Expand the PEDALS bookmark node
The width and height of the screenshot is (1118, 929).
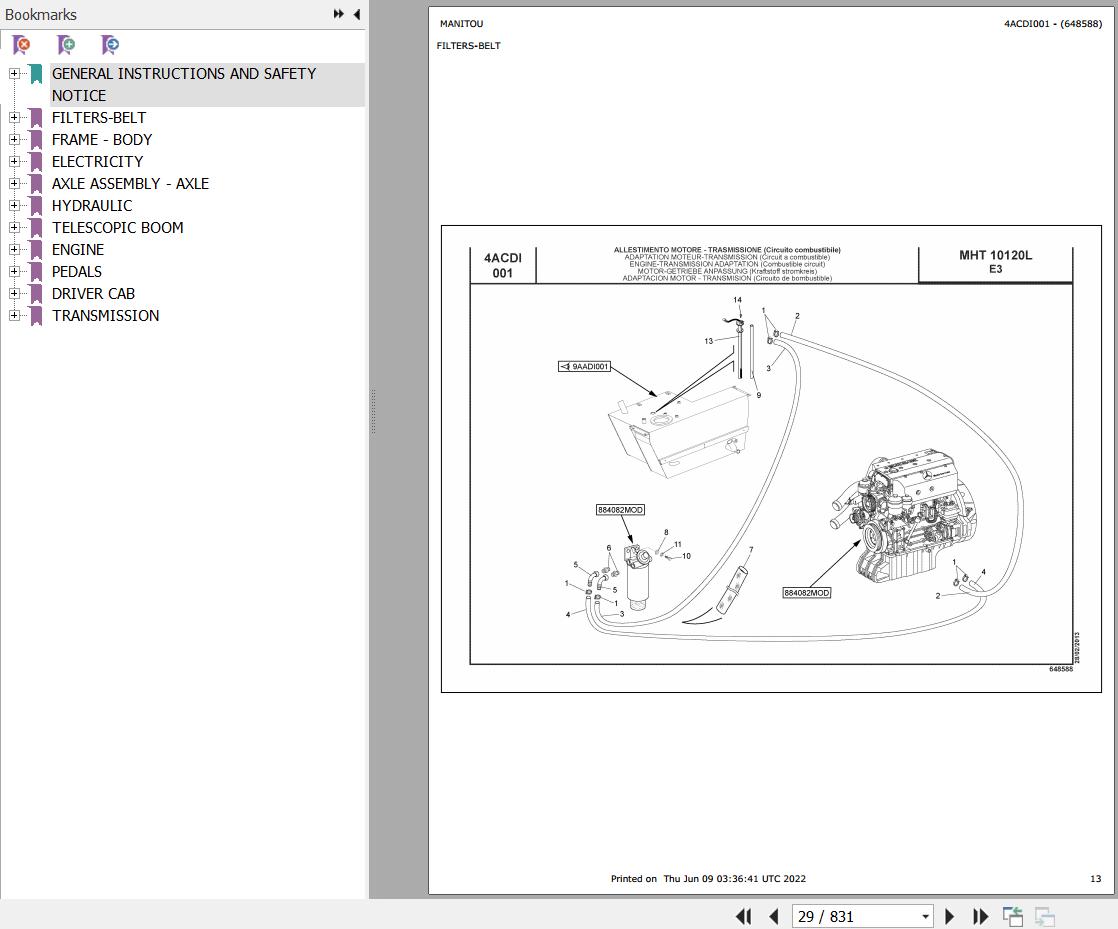[14, 272]
